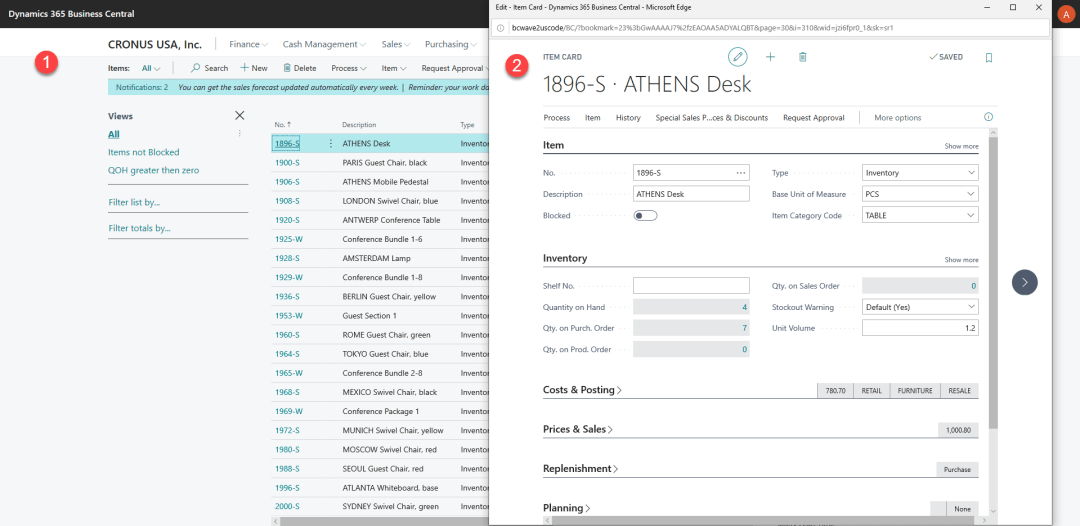Click the info factbox icon on Item Card

(989, 117)
